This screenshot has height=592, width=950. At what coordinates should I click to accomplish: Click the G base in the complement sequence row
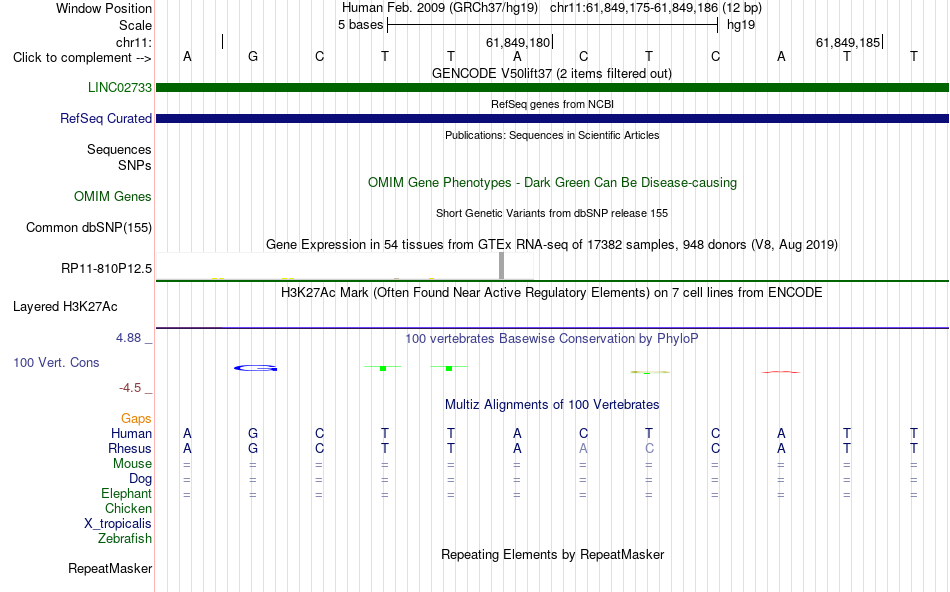(x=253, y=56)
